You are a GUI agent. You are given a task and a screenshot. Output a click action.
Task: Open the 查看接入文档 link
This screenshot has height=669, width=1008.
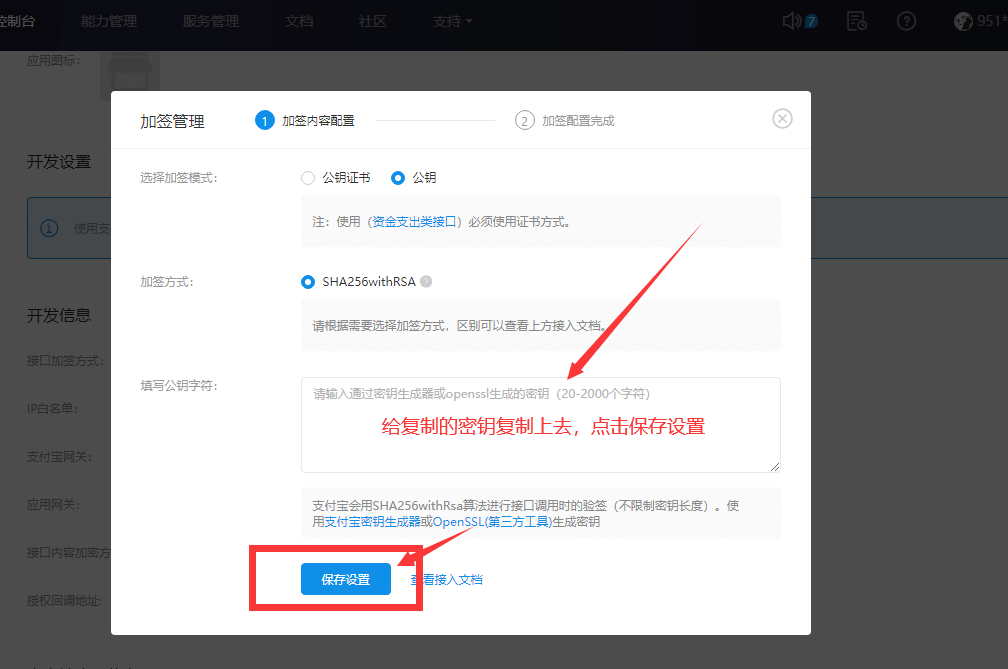[x=449, y=578]
